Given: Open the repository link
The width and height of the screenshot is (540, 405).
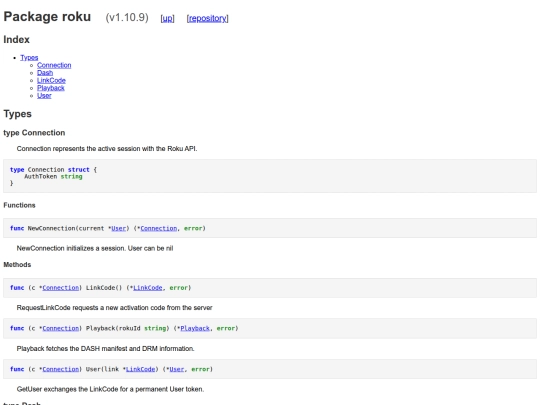Looking at the screenshot, I should (207, 18).
